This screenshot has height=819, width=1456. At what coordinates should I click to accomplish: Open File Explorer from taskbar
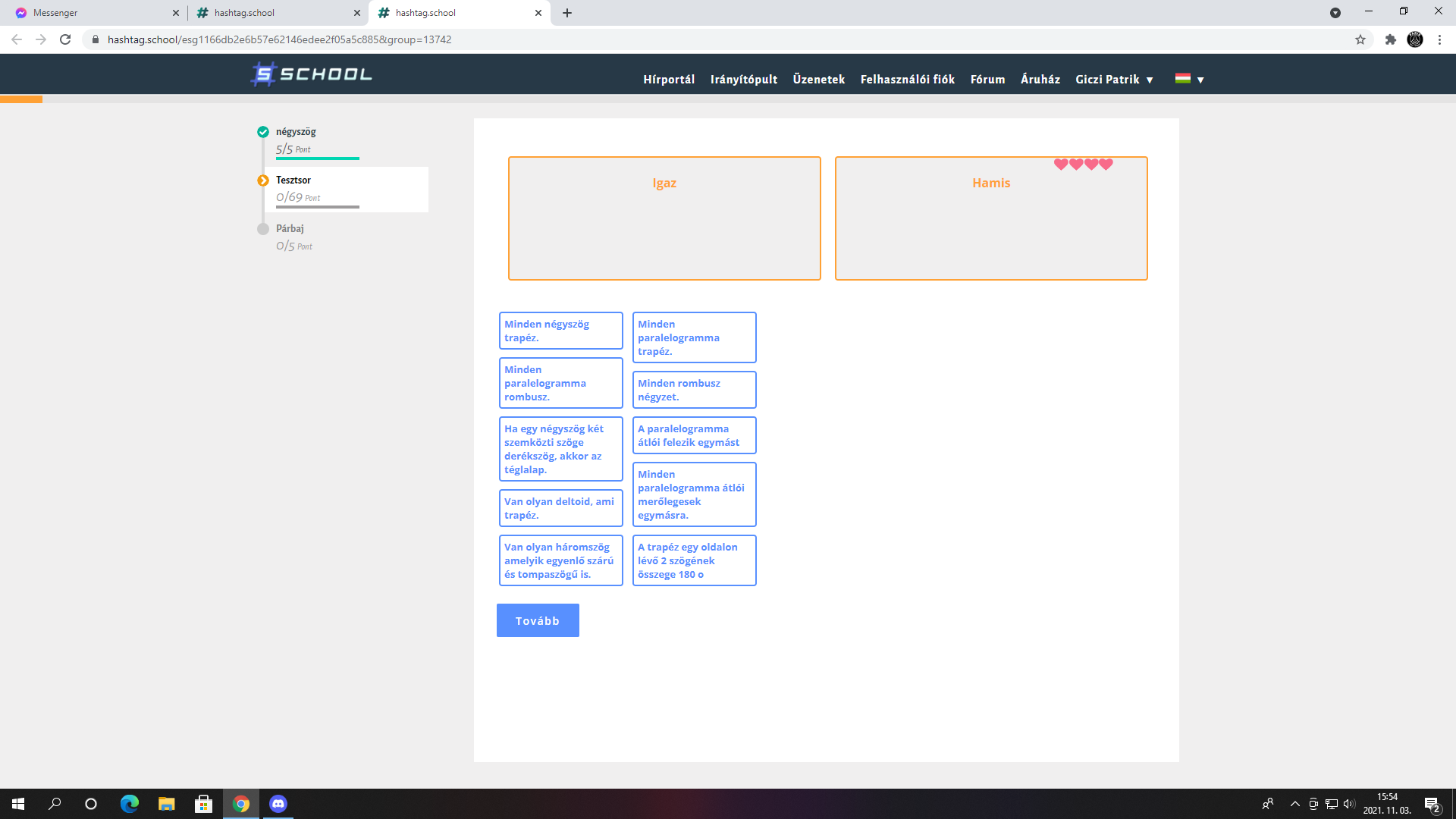click(167, 804)
